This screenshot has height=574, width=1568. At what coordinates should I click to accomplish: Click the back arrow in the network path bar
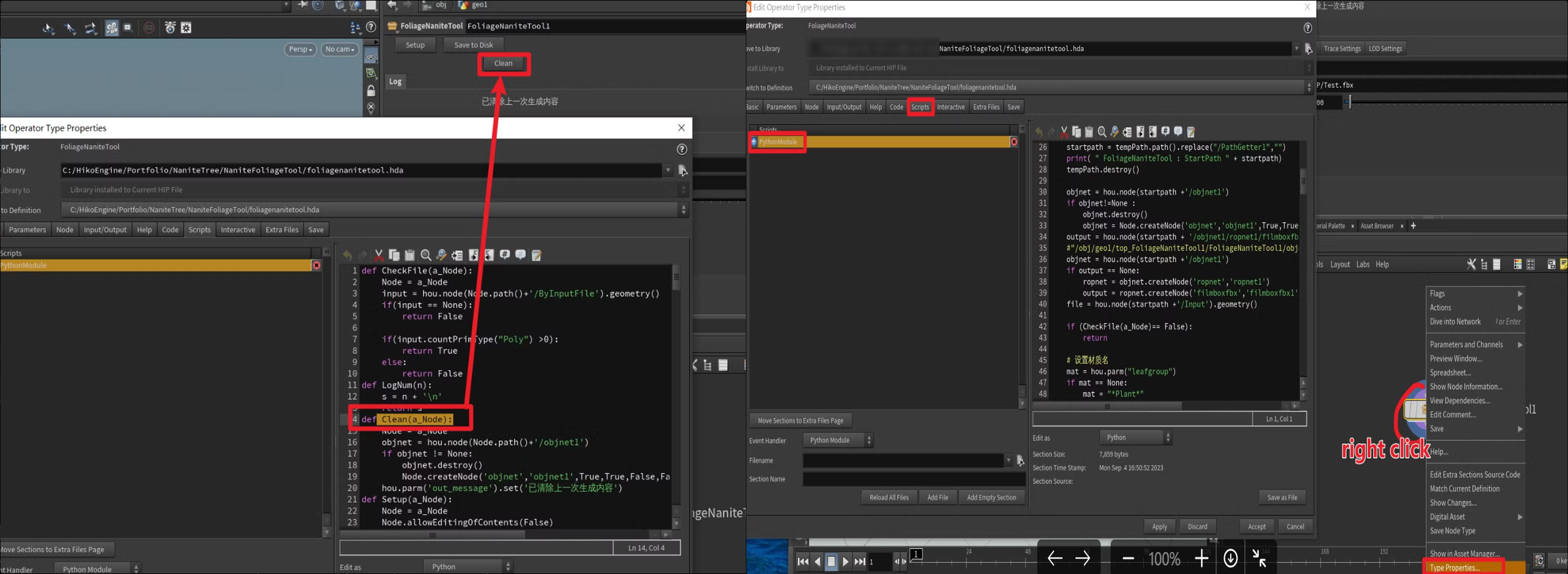click(x=392, y=5)
